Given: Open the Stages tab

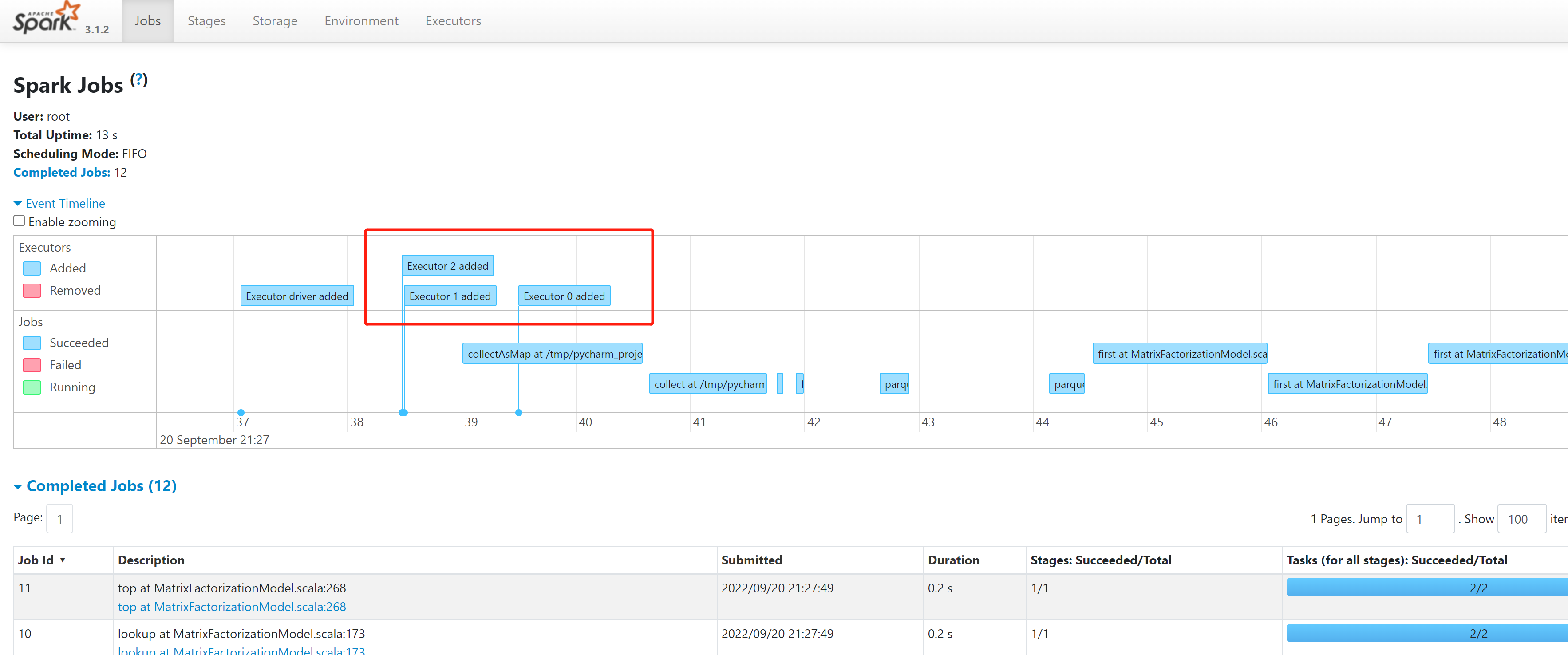Looking at the screenshot, I should pyautogui.click(x=206, y=21).
